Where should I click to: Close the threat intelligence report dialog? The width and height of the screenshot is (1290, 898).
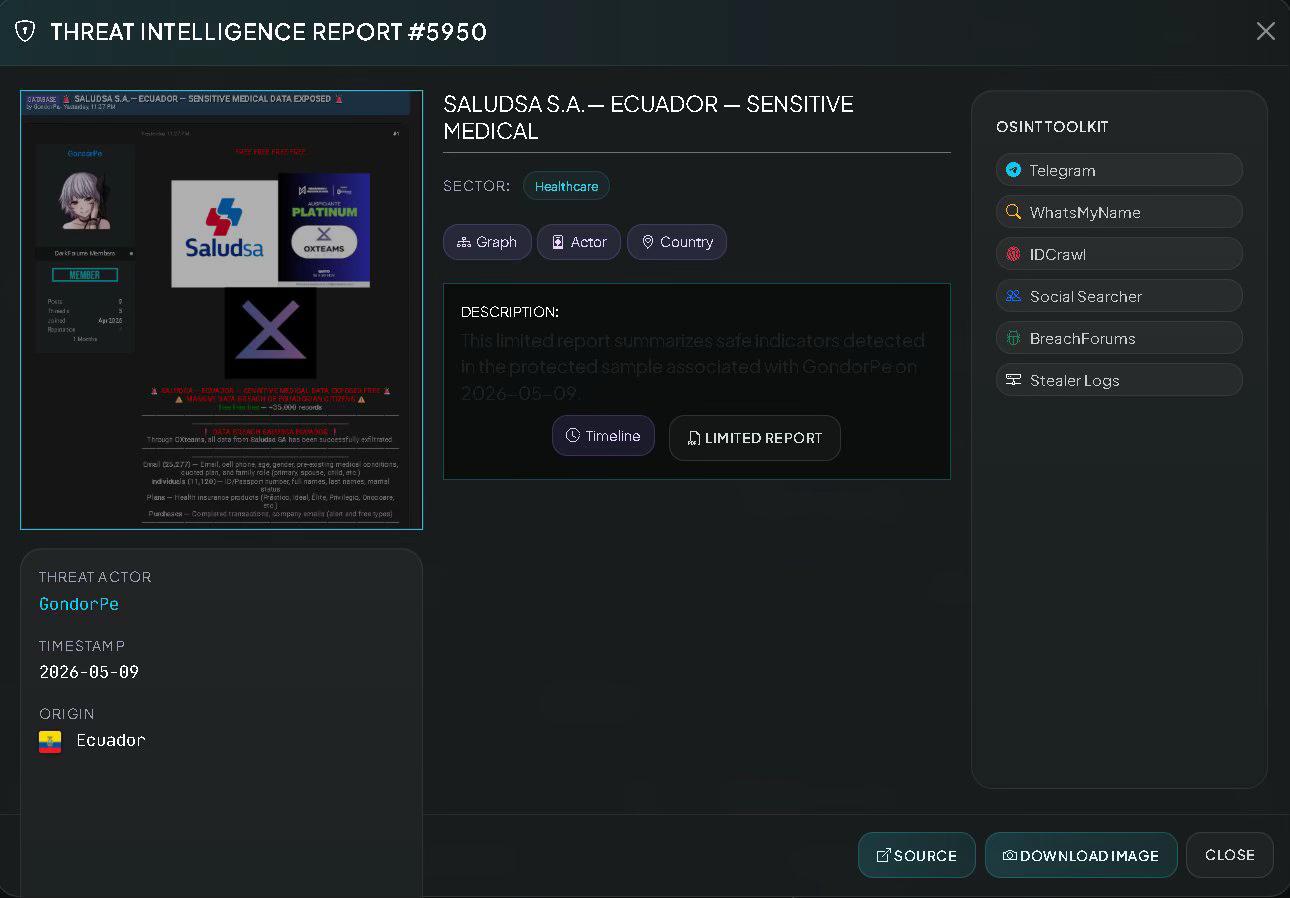[x=1265, y=32]
